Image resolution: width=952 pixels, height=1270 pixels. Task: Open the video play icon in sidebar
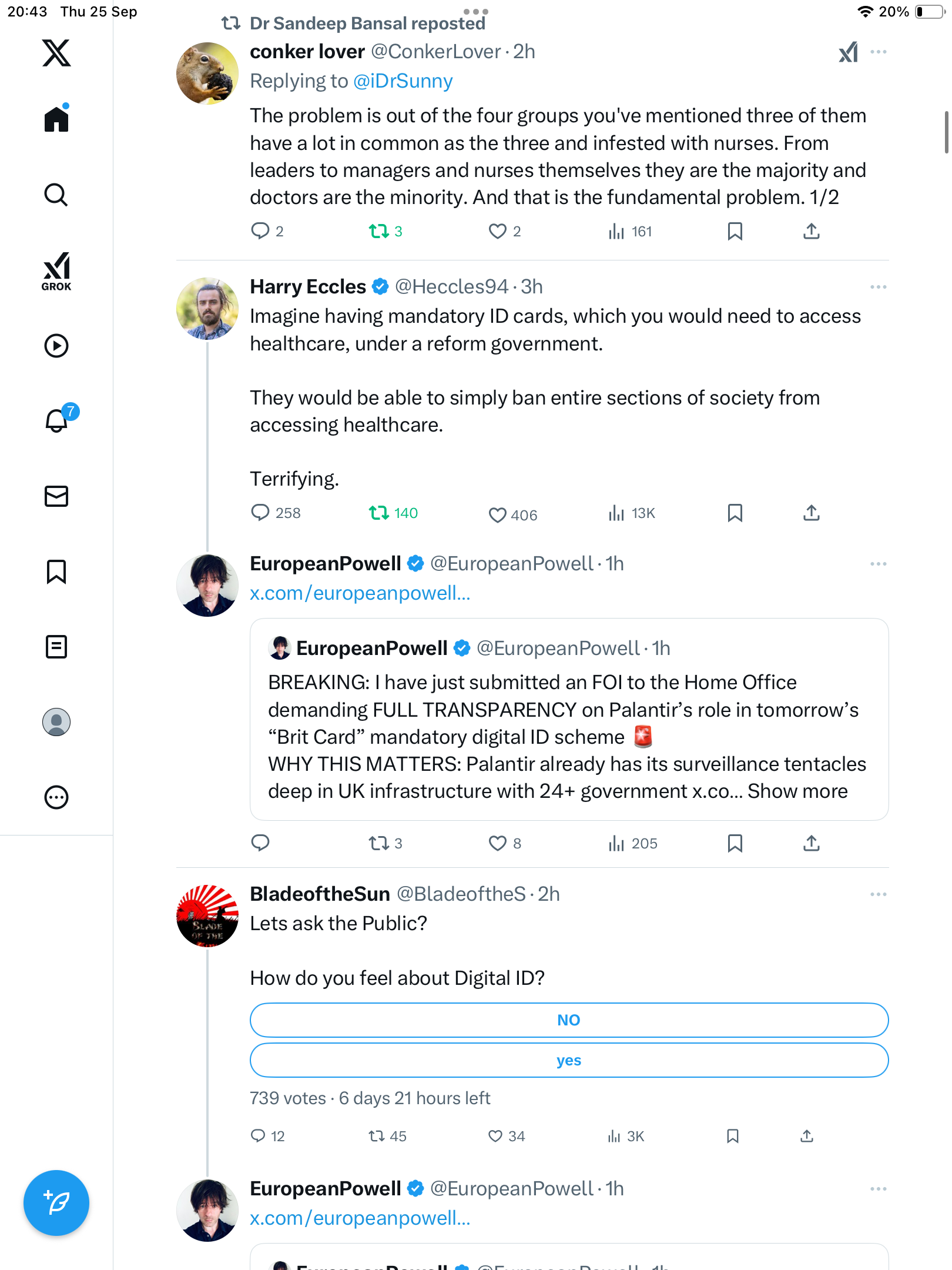56,346
